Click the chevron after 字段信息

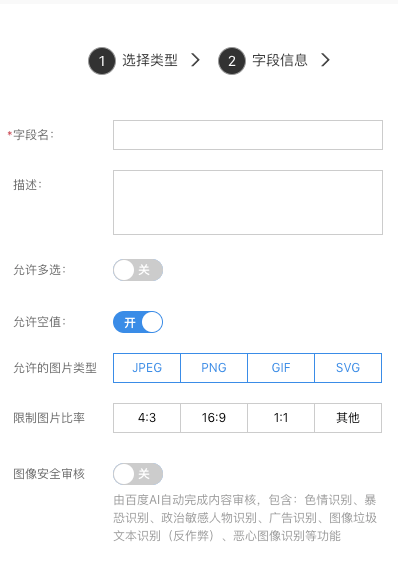[326, 60]
